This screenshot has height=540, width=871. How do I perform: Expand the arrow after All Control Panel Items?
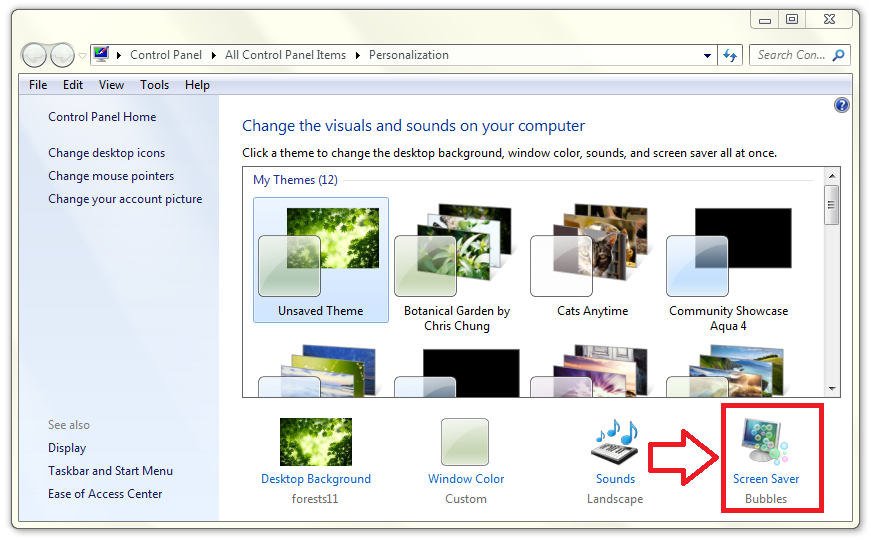click(x=358, y=56)
